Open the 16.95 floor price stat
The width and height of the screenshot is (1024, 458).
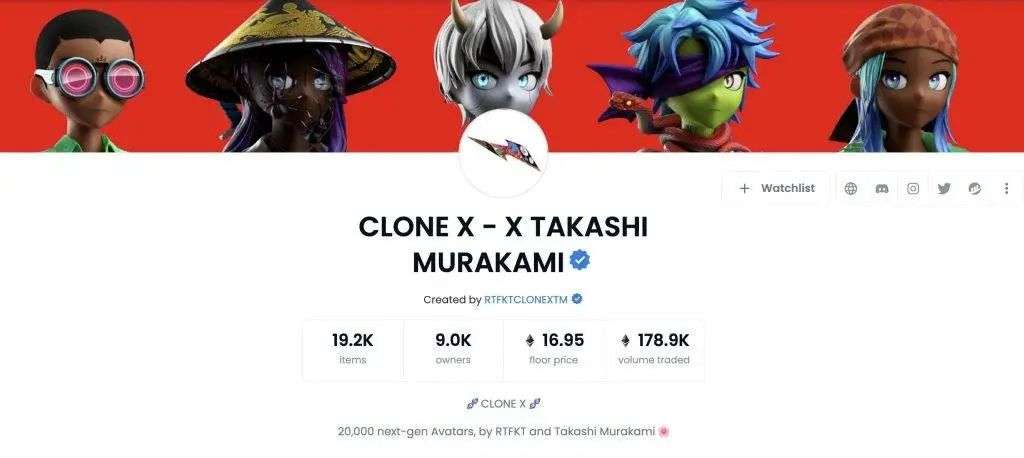click(554, 350)
